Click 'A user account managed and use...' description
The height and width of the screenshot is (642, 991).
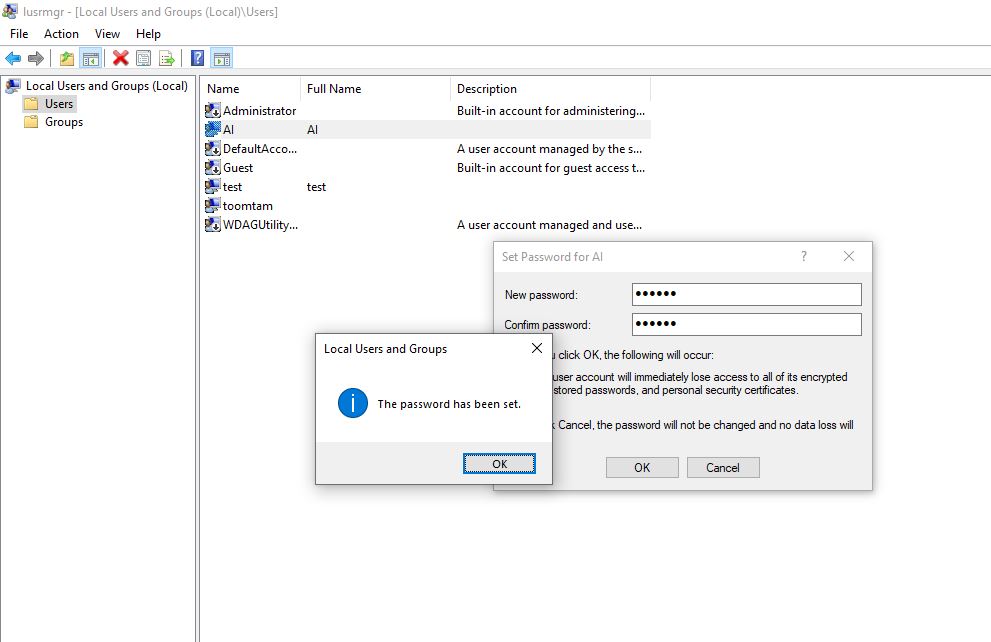pyautogui.click(x=549, y=224)
